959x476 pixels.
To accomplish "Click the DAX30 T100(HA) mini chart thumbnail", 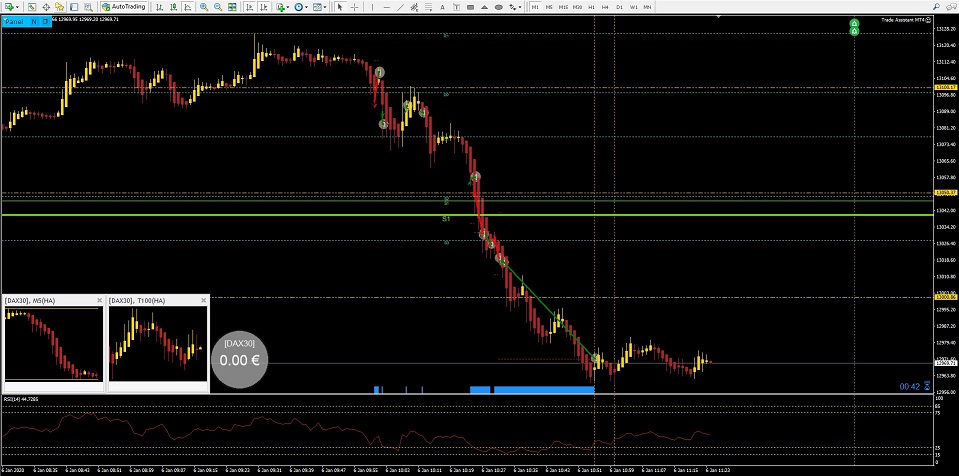I will [x=158, y=344].
